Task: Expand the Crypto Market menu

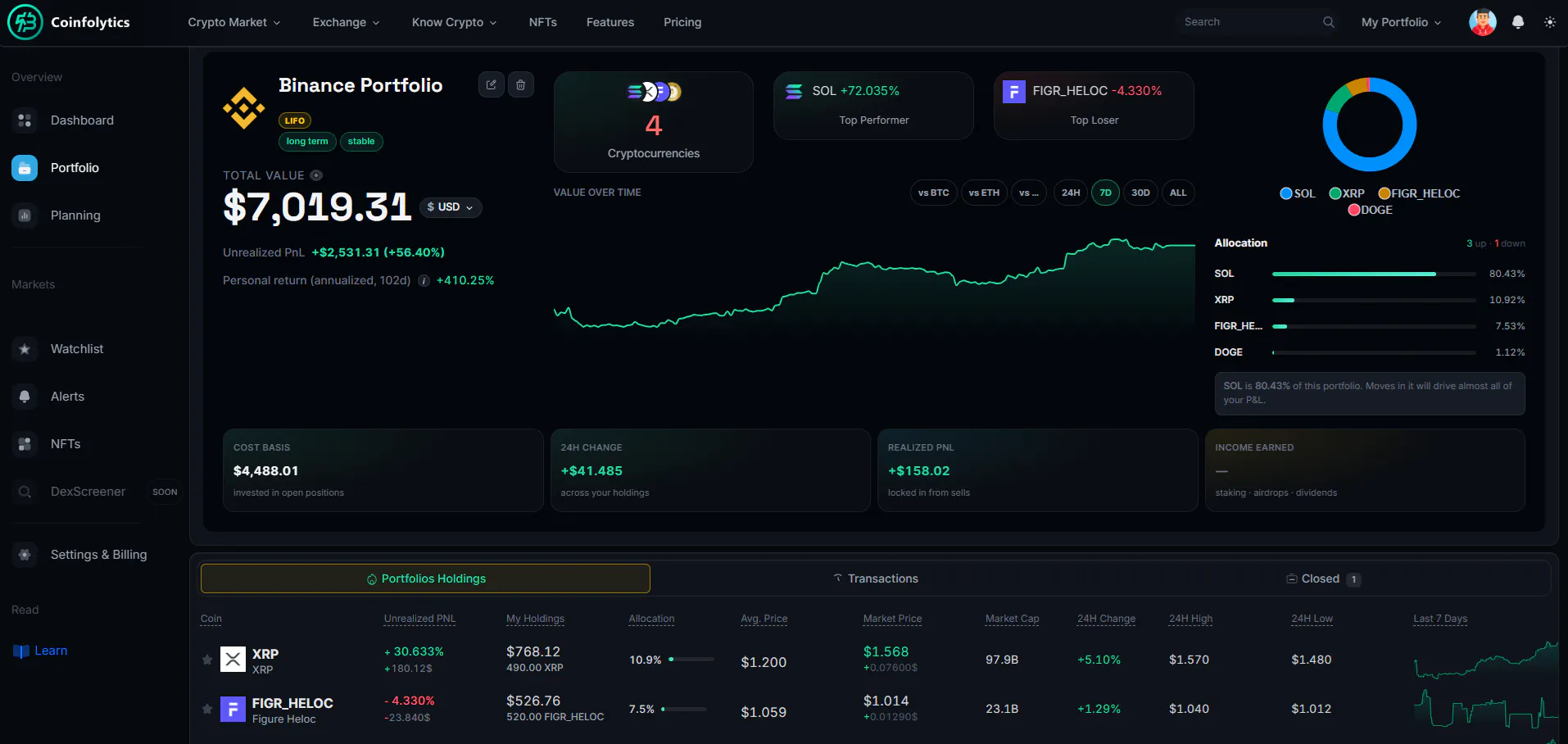Action: tap(234, 22)
